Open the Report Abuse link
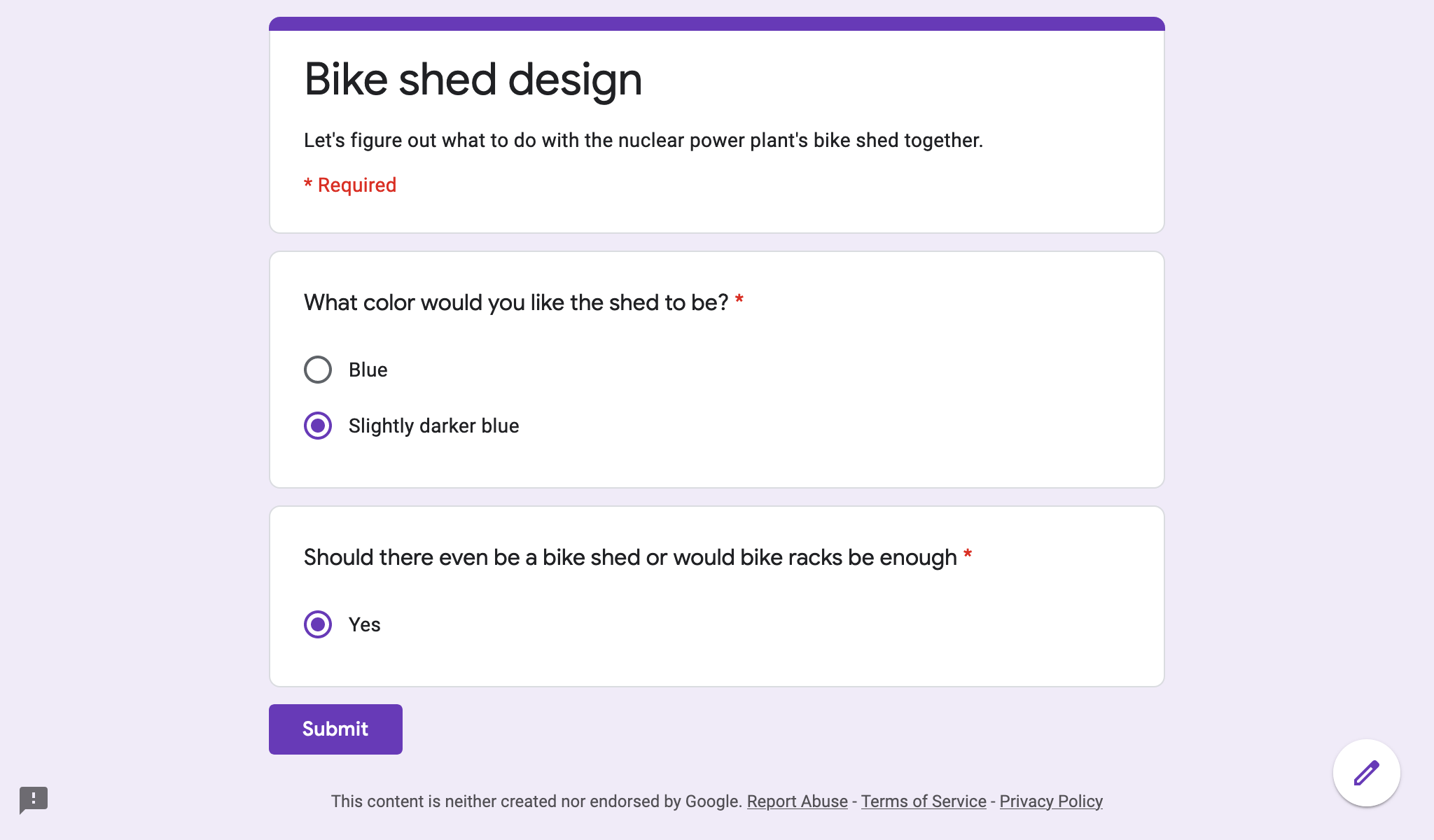The image size is (1434, 840). click(x=797, y=801)
